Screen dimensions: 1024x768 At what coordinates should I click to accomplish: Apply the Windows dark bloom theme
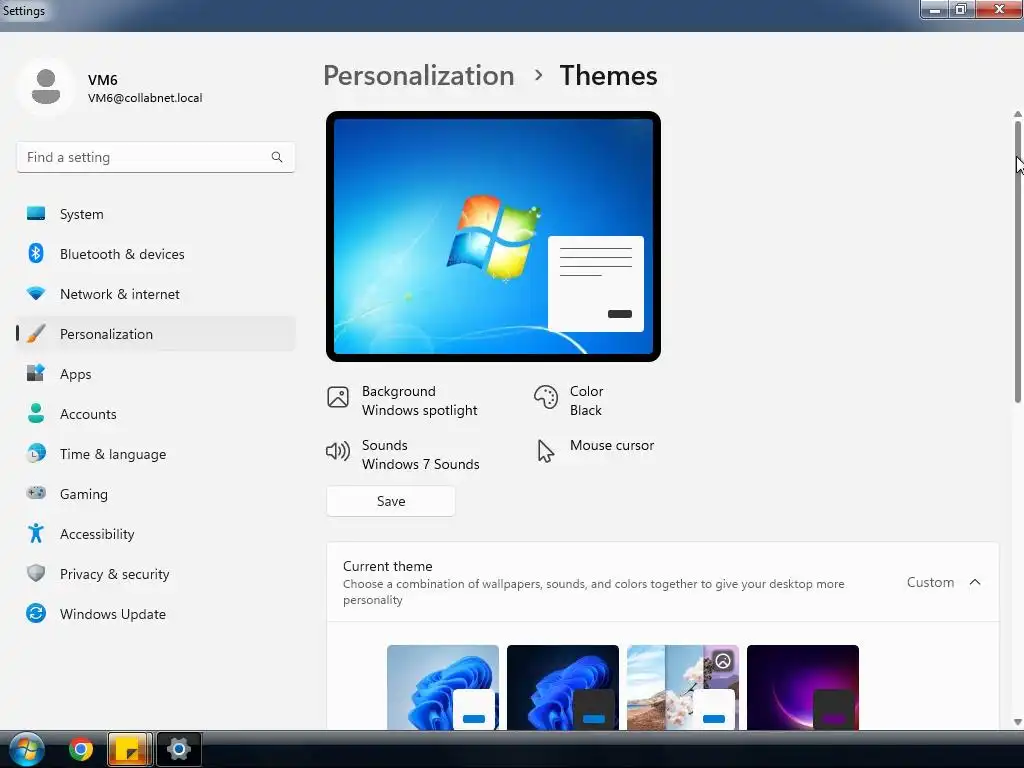point(563,687)
